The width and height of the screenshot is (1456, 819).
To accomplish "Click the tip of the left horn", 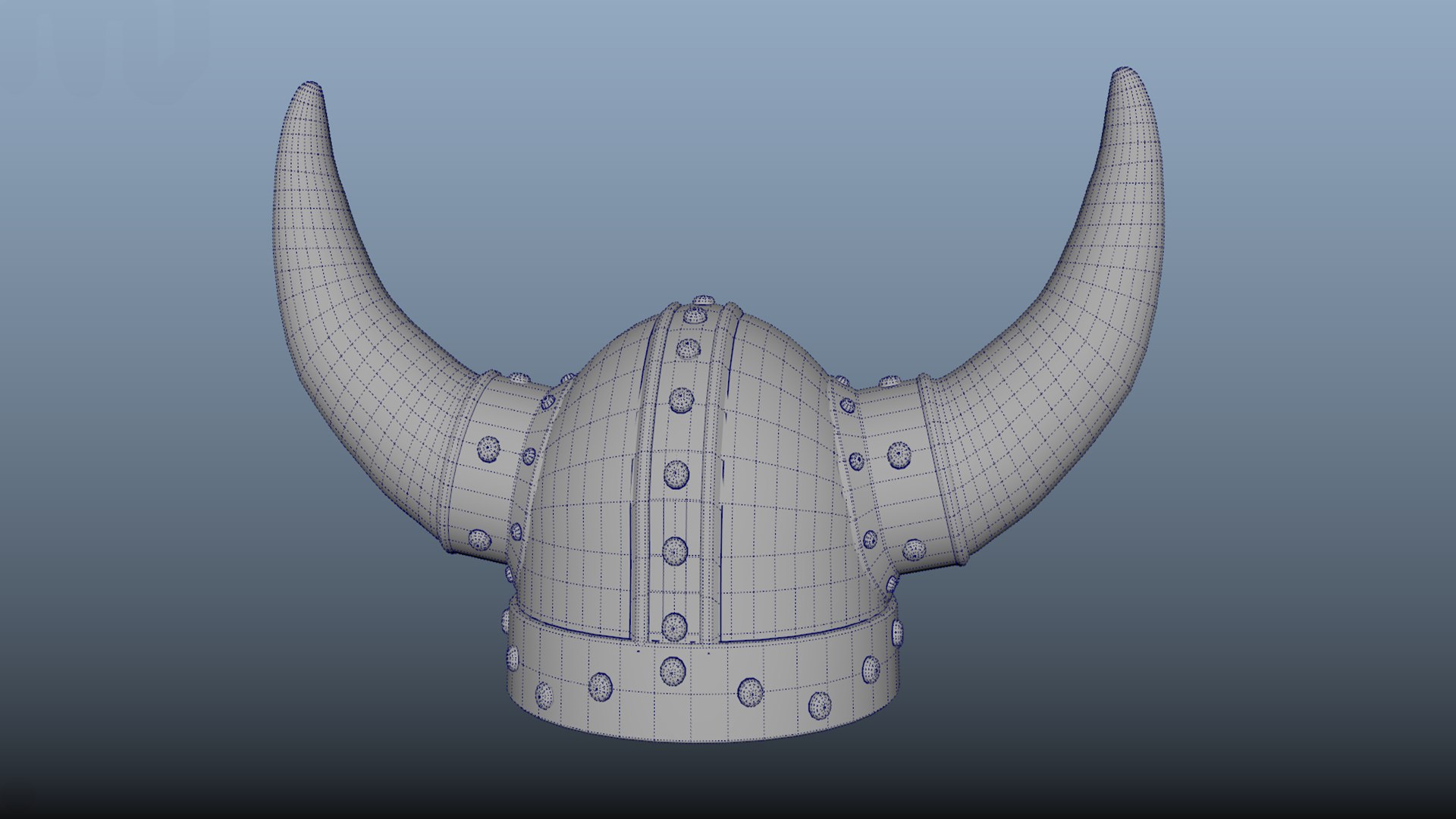I will click(309, 89).
